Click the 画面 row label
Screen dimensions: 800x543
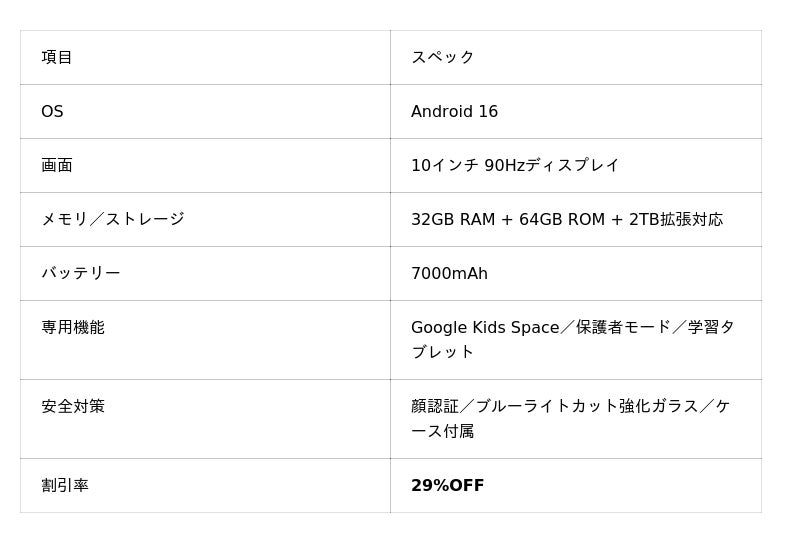coord(57,165)
